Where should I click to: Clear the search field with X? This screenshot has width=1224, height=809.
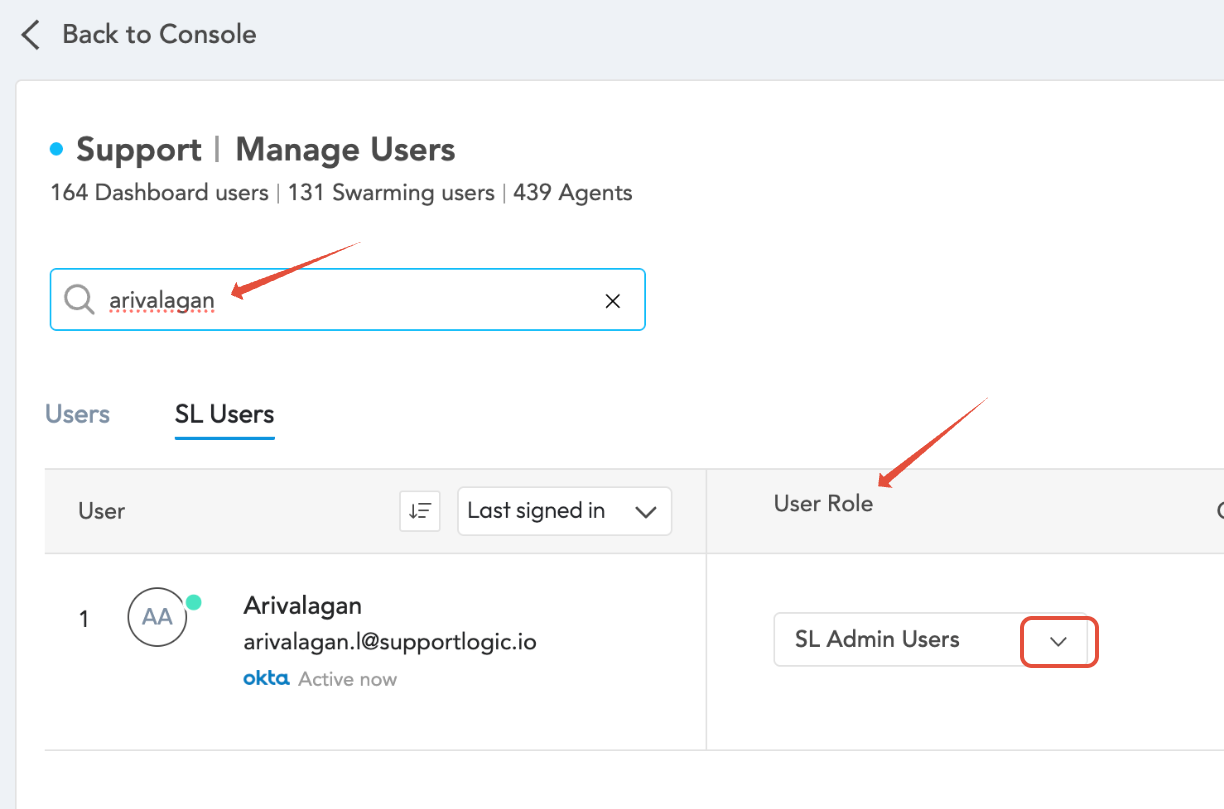click(x=613, y=300)
